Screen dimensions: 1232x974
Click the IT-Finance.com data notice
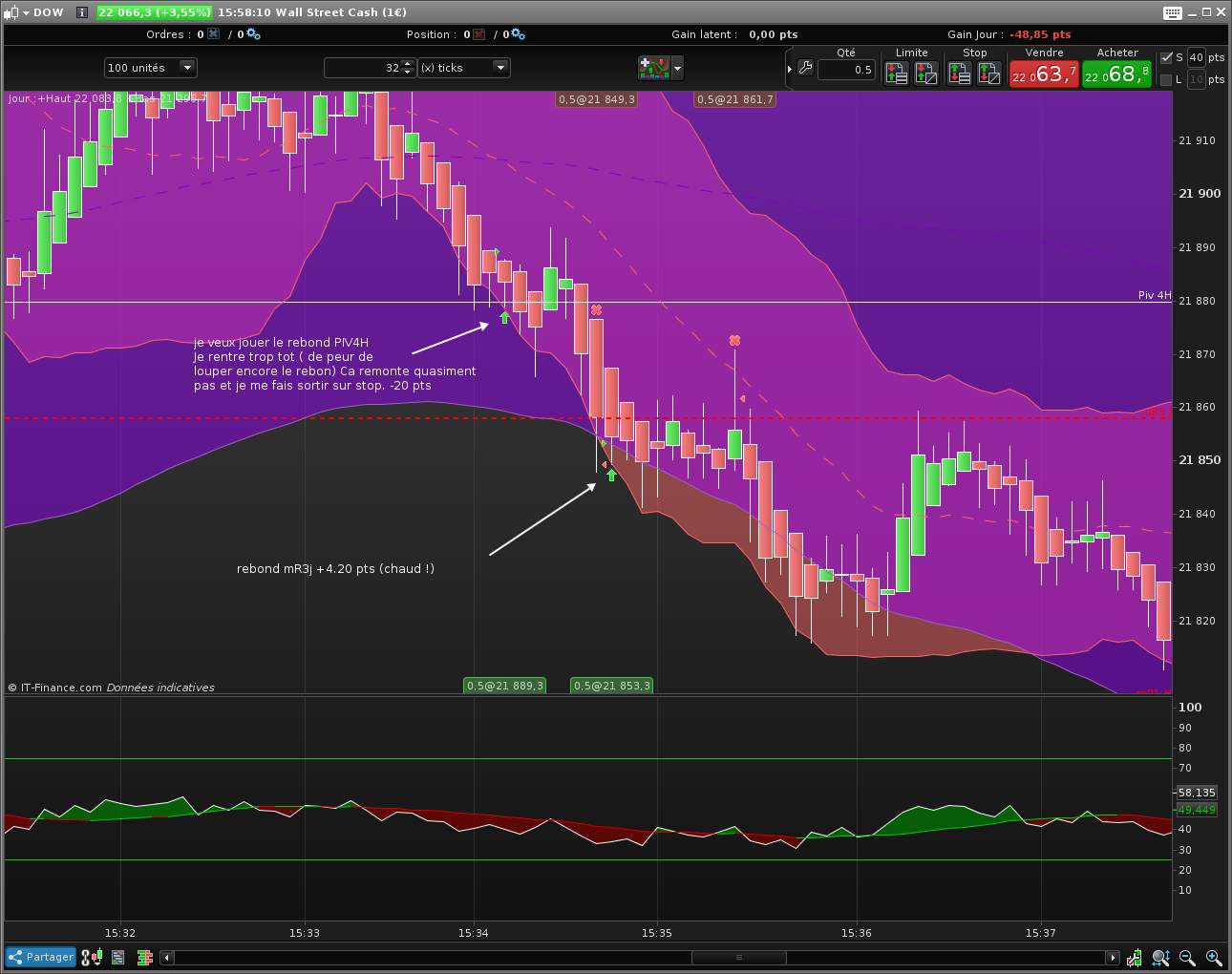pos(111,688)
